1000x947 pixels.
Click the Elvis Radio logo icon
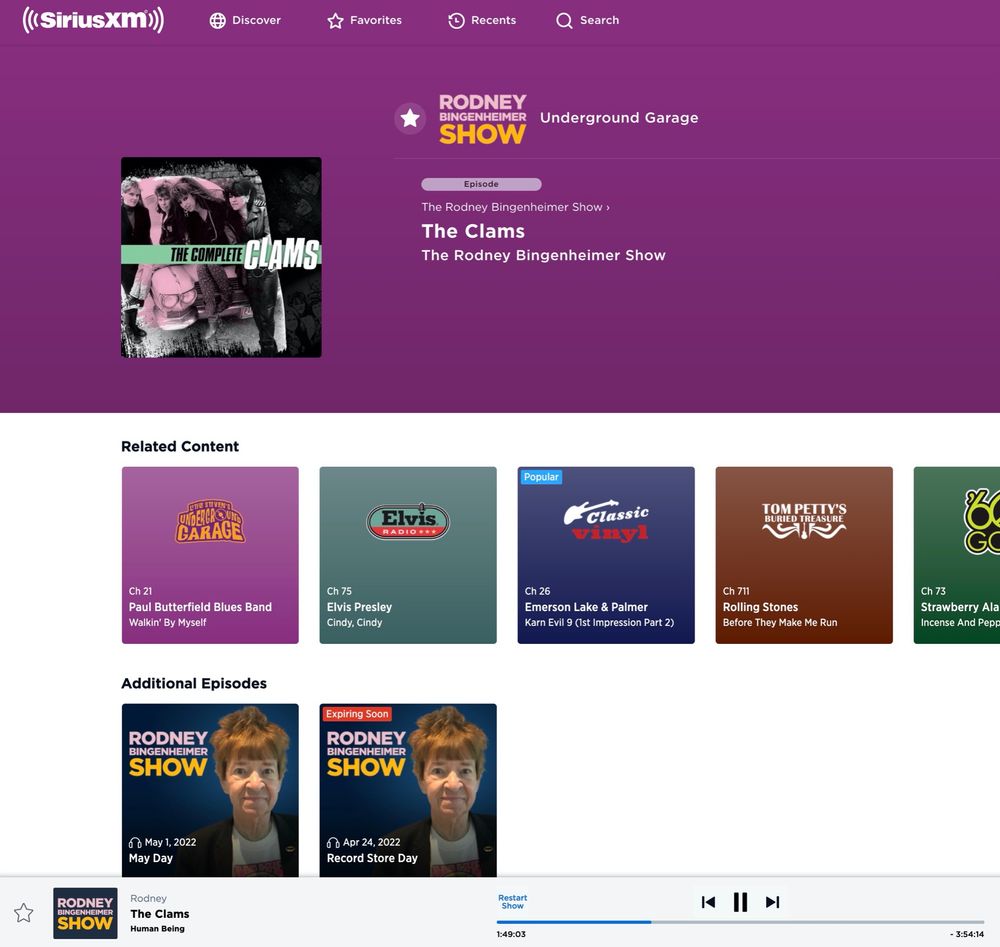coord(408,521)
